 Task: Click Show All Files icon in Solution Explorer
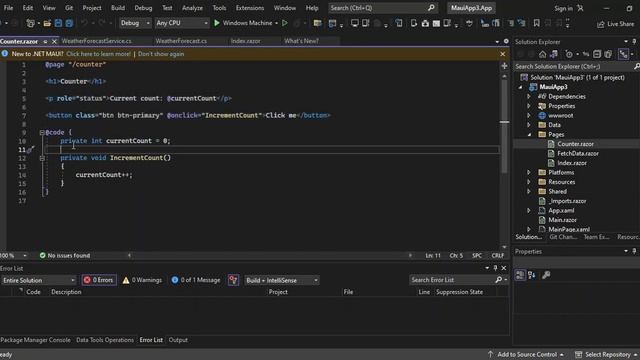coord(608,54)
